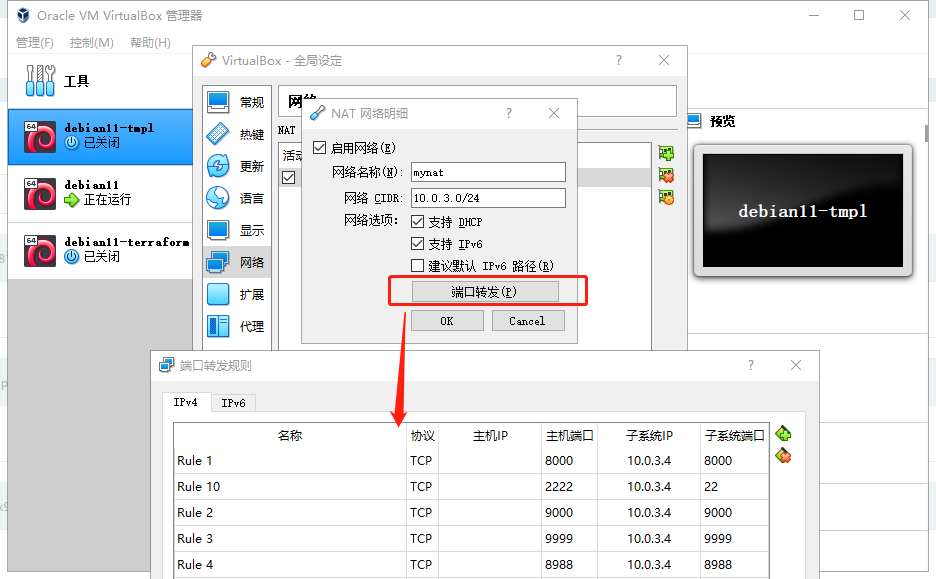Open the 语言 Language settings category
Image resolution: width=936 pixels, height=579 pixels.
(218, 198)
